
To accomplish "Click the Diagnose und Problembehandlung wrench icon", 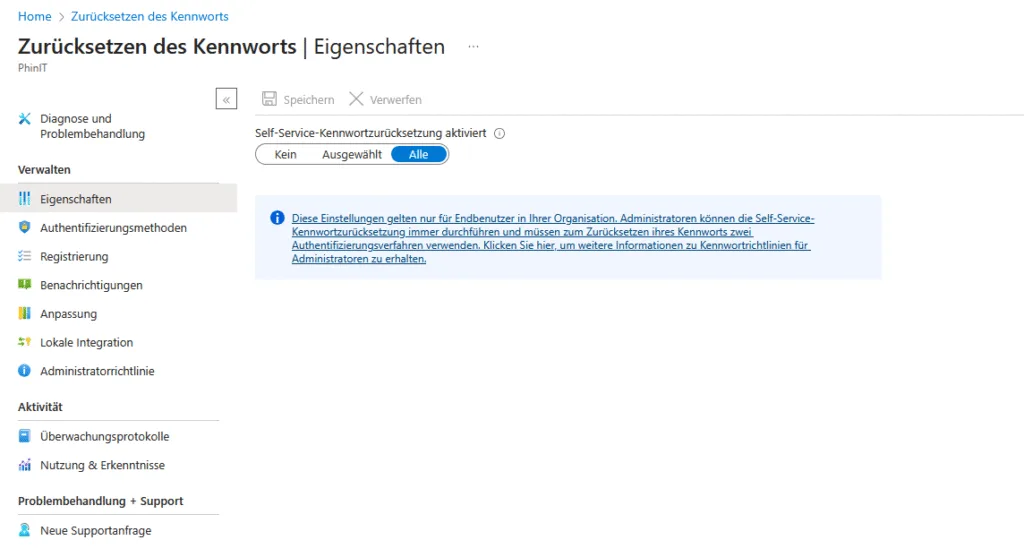I will (x=25, y=119).
